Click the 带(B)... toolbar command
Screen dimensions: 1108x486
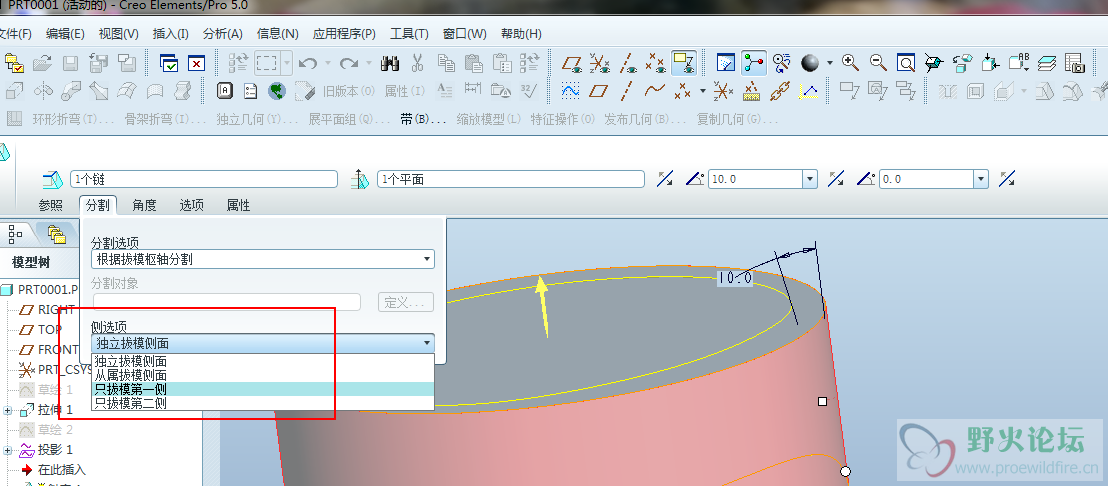coord(423,119)
